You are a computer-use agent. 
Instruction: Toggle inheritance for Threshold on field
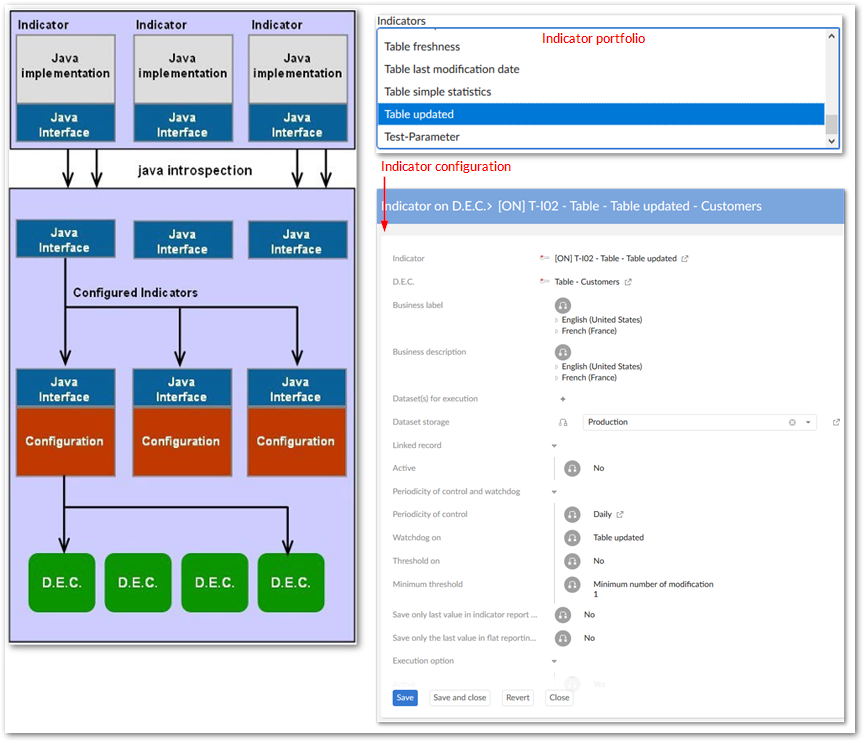[572, 561]
